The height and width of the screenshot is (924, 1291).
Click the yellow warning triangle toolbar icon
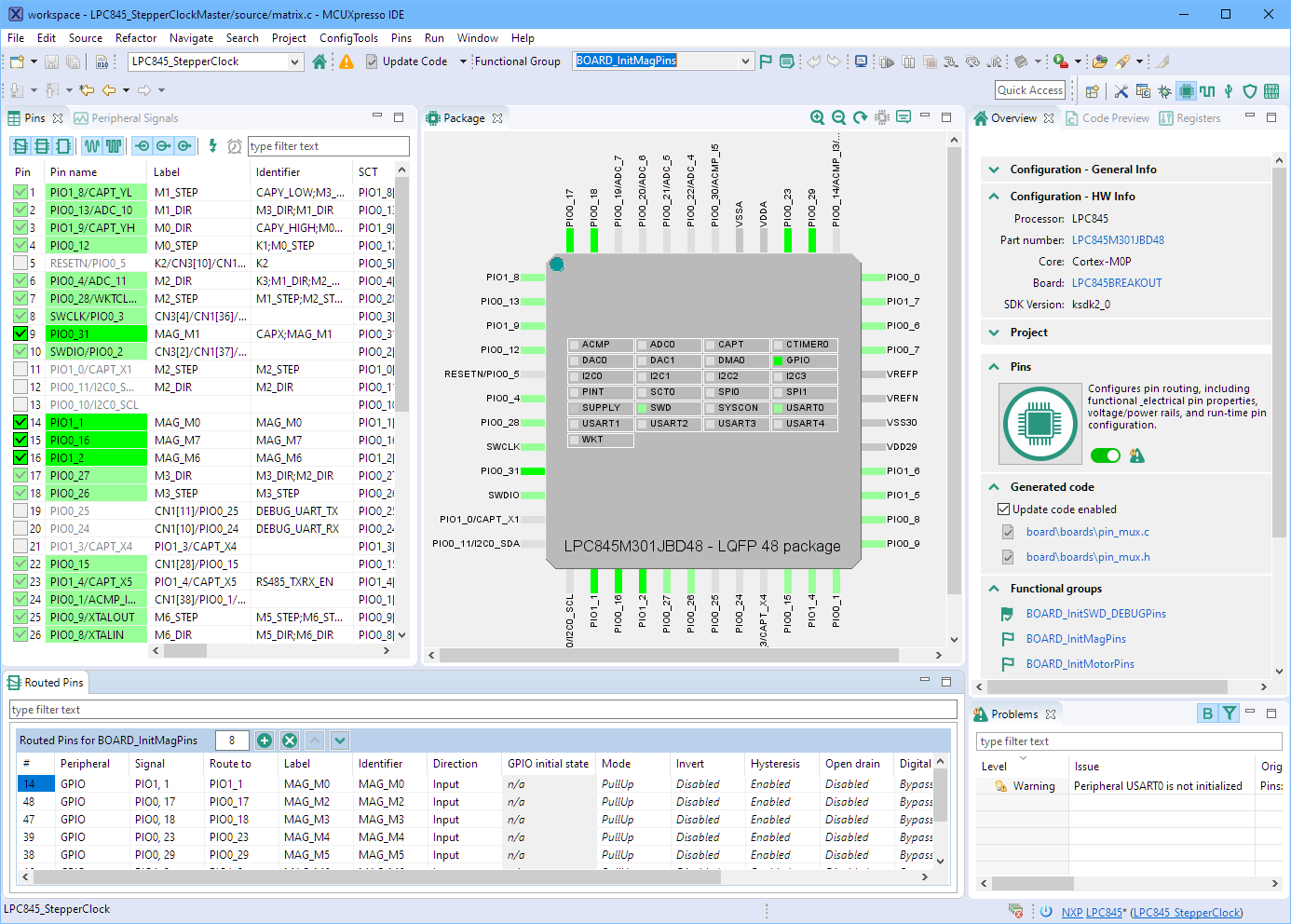click(347, 61)
